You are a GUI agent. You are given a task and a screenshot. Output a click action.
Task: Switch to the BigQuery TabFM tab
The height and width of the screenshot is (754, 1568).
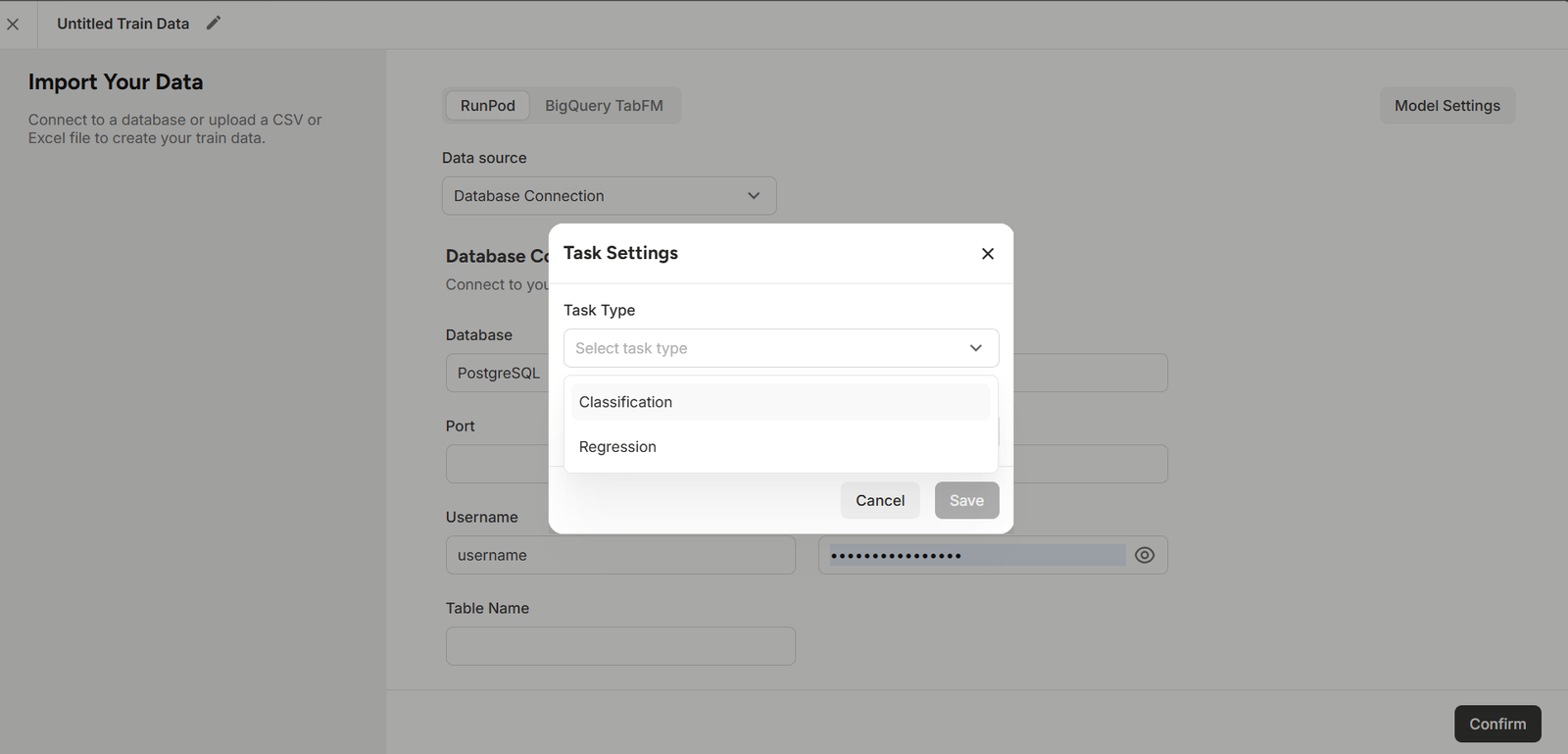click(604, 106)
